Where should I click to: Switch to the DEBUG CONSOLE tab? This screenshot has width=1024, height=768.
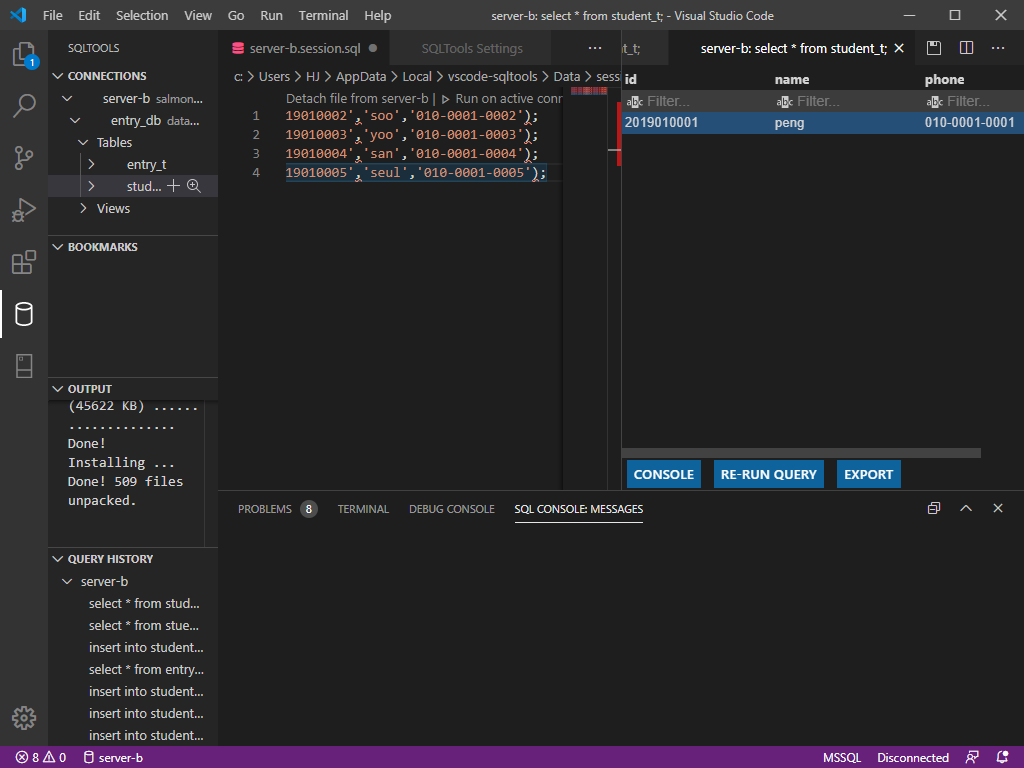(x=452, y=509)
